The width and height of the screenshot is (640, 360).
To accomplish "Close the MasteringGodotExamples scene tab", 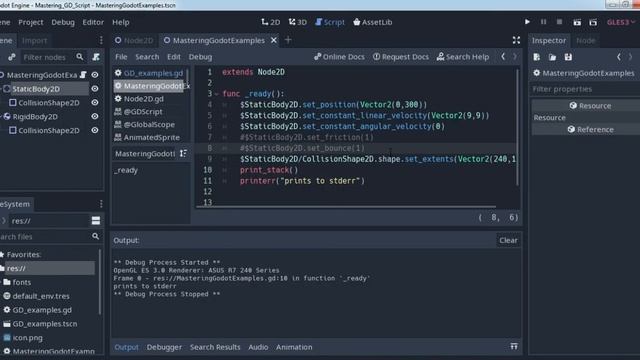I will [x=274, y=40].
